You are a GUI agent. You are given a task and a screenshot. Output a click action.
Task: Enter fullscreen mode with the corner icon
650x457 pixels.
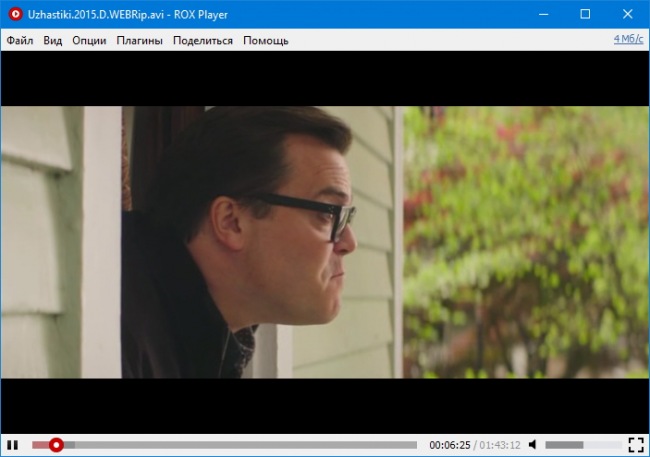(636, 445)
